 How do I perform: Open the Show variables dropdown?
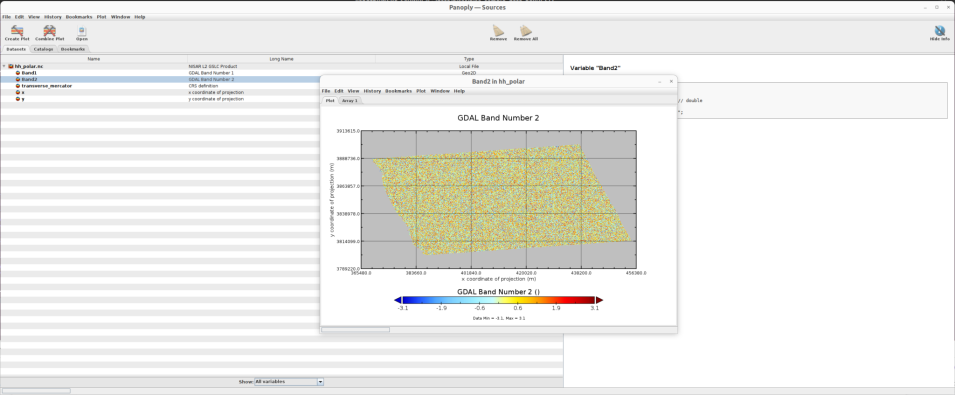point(289,382)
